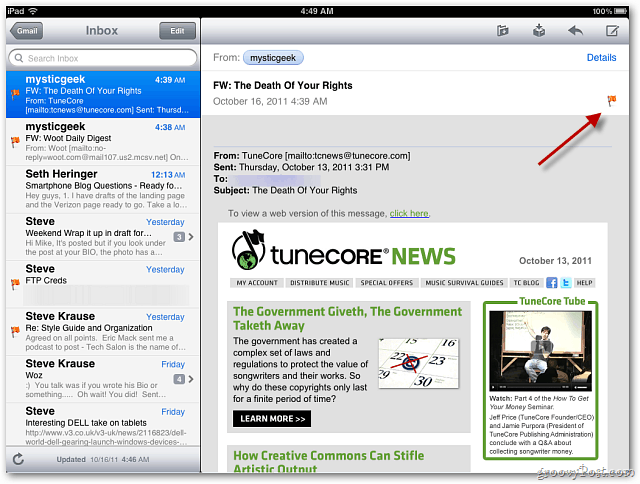
Task: Compose a new message icon
Action: pos(612,31)
